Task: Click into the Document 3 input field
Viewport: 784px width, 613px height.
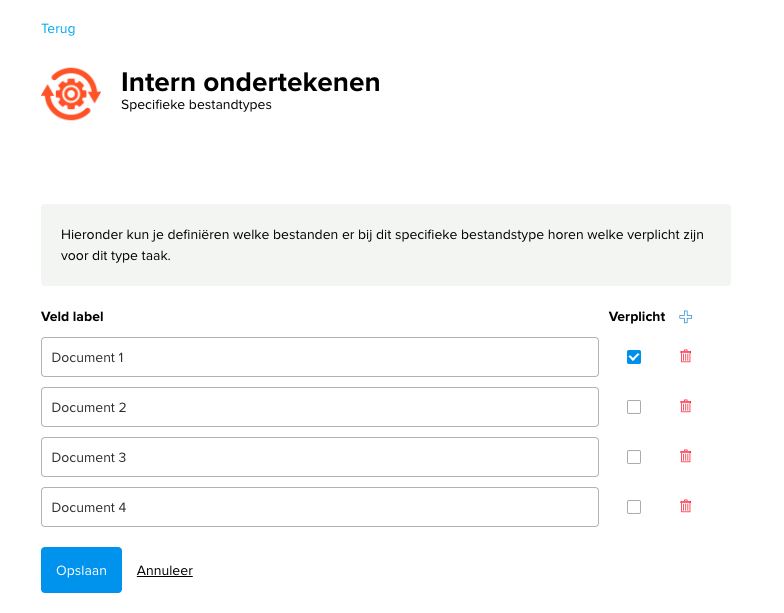Action: (320, 457)
